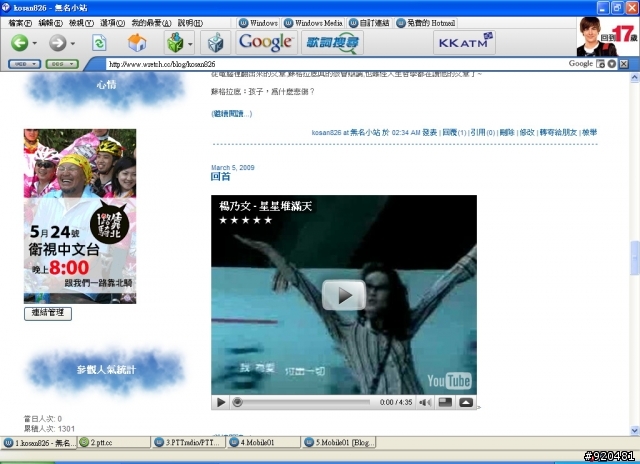The width and height of the screenshot is (640, 464).
Task: Open the 檢視(V) menu
Action: point(81,23)
